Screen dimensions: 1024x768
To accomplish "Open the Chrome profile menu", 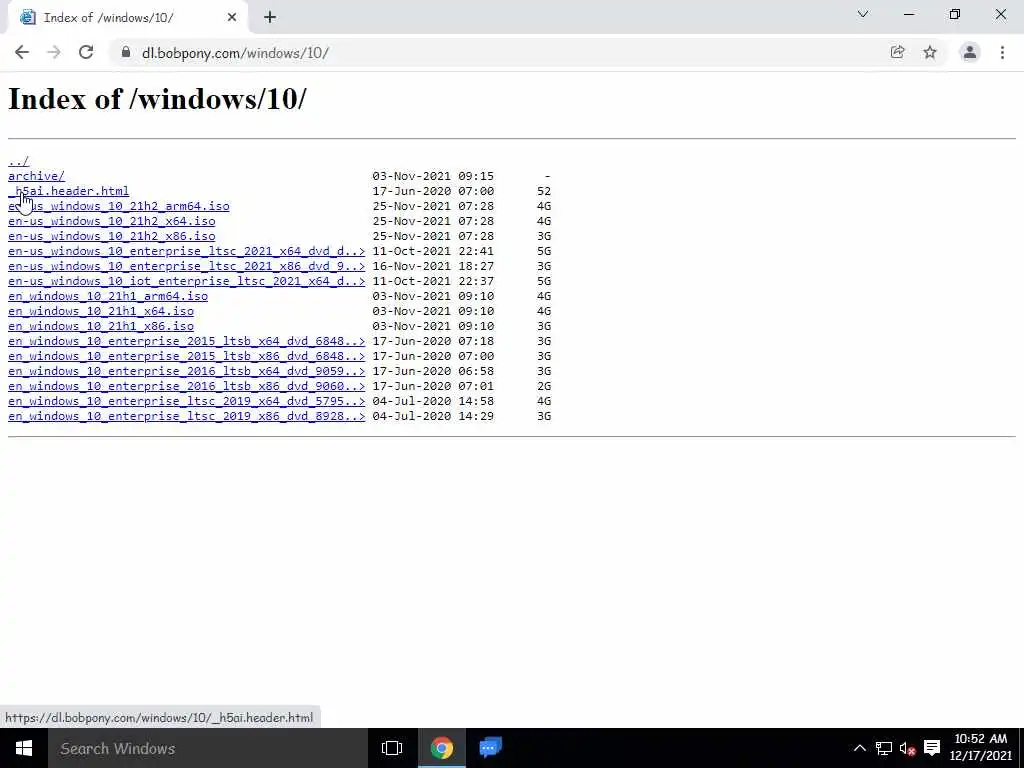I will (970, 52).
